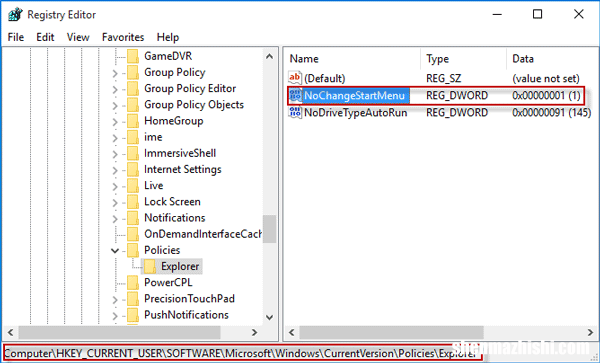Select the PowerCPL key label

pyautogui.click(x=168, y=282)
